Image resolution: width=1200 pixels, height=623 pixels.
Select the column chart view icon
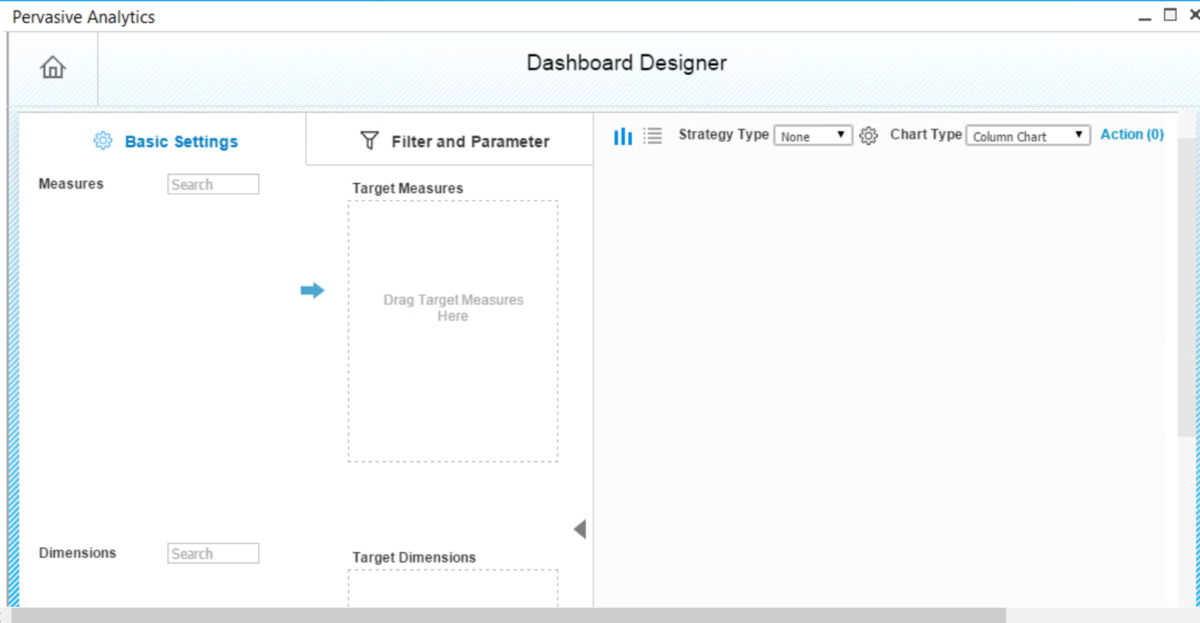click(622, 135)
